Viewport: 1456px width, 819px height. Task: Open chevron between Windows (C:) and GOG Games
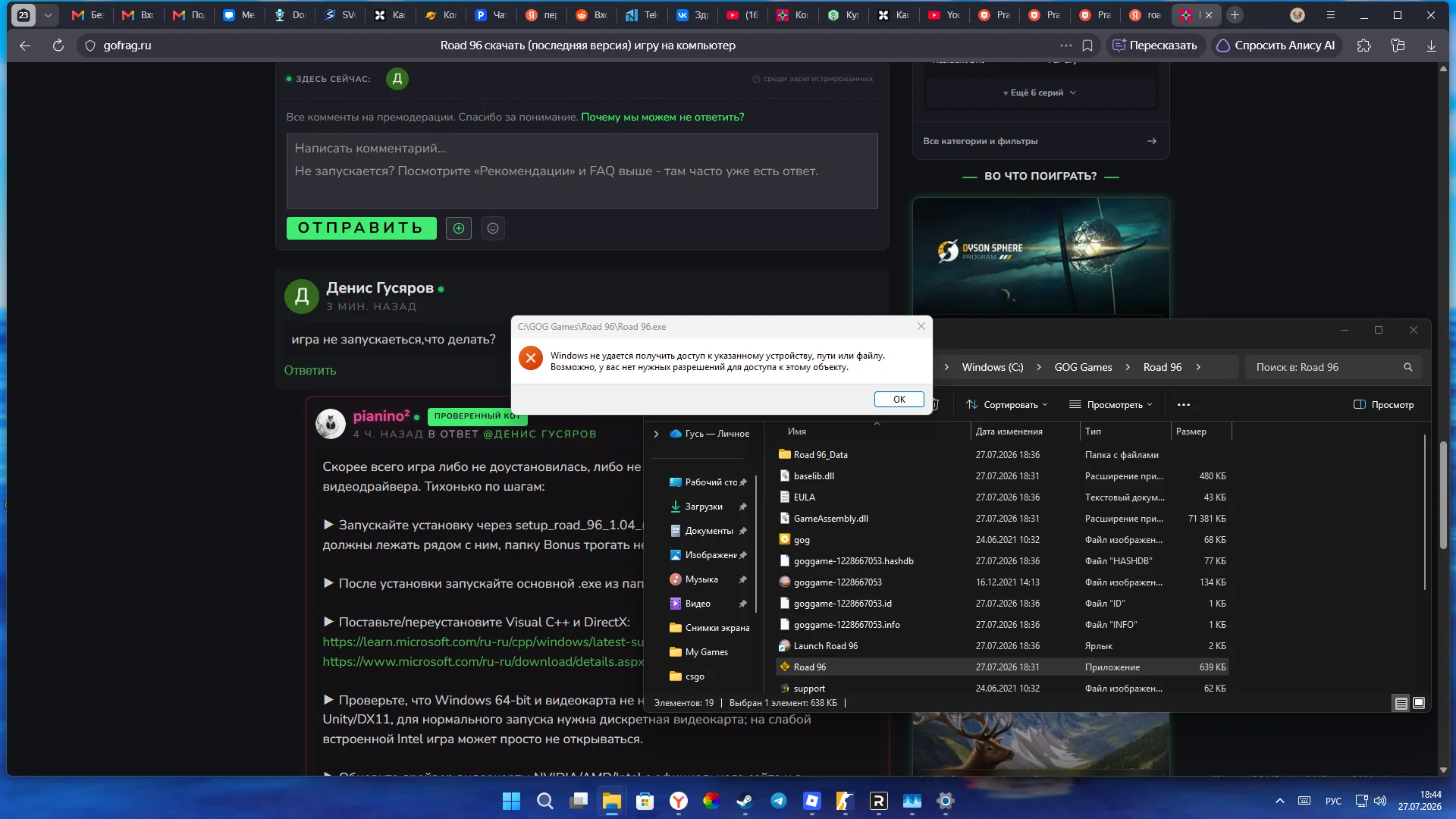pyautogui.click(x=1039, y=367)
